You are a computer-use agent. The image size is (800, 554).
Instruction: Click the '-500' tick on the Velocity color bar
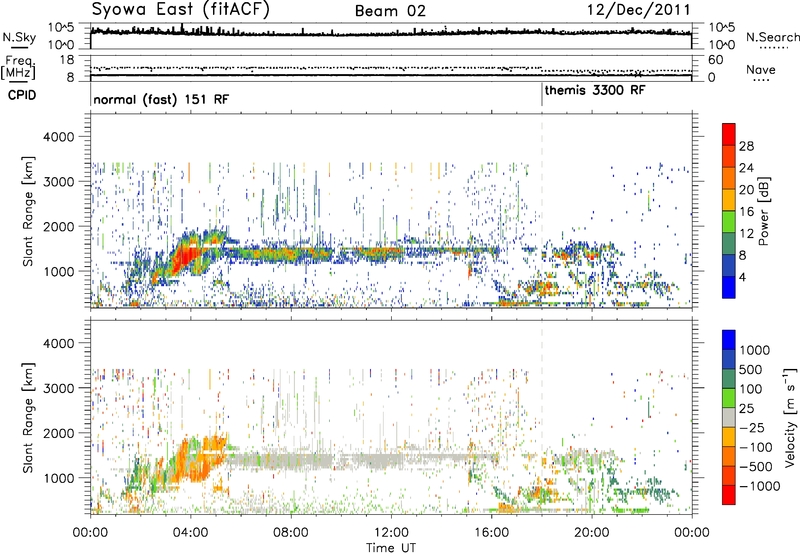click(756, 467)
